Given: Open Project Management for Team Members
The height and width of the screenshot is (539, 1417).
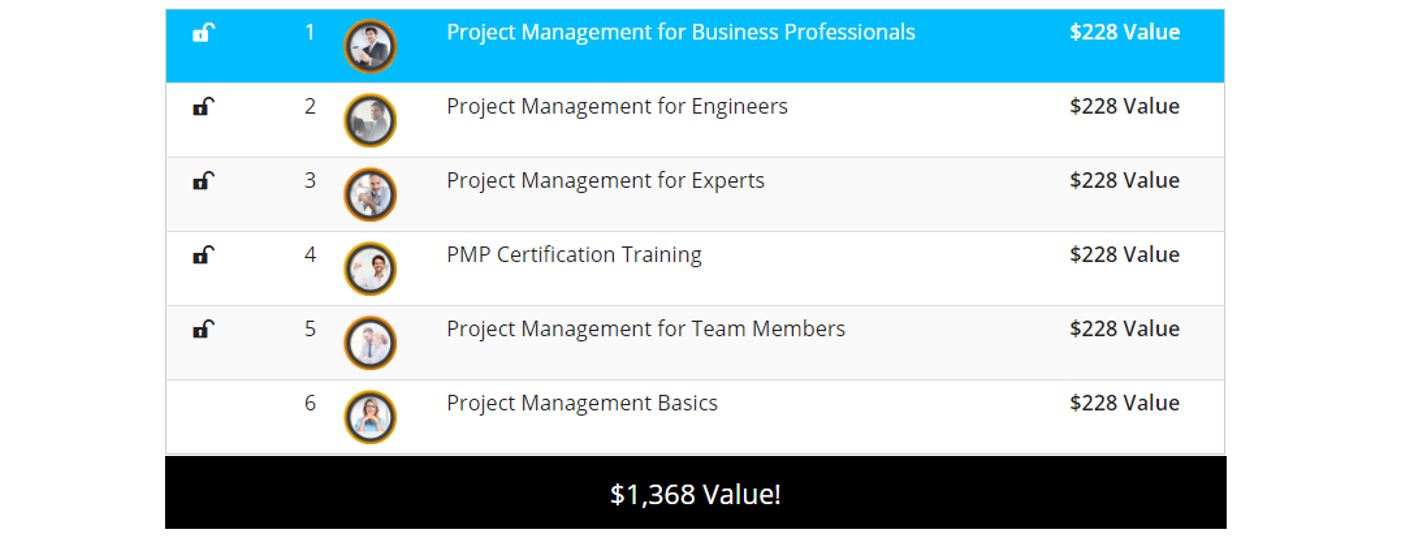Looking at the screenshot, I should click(645, 328).
